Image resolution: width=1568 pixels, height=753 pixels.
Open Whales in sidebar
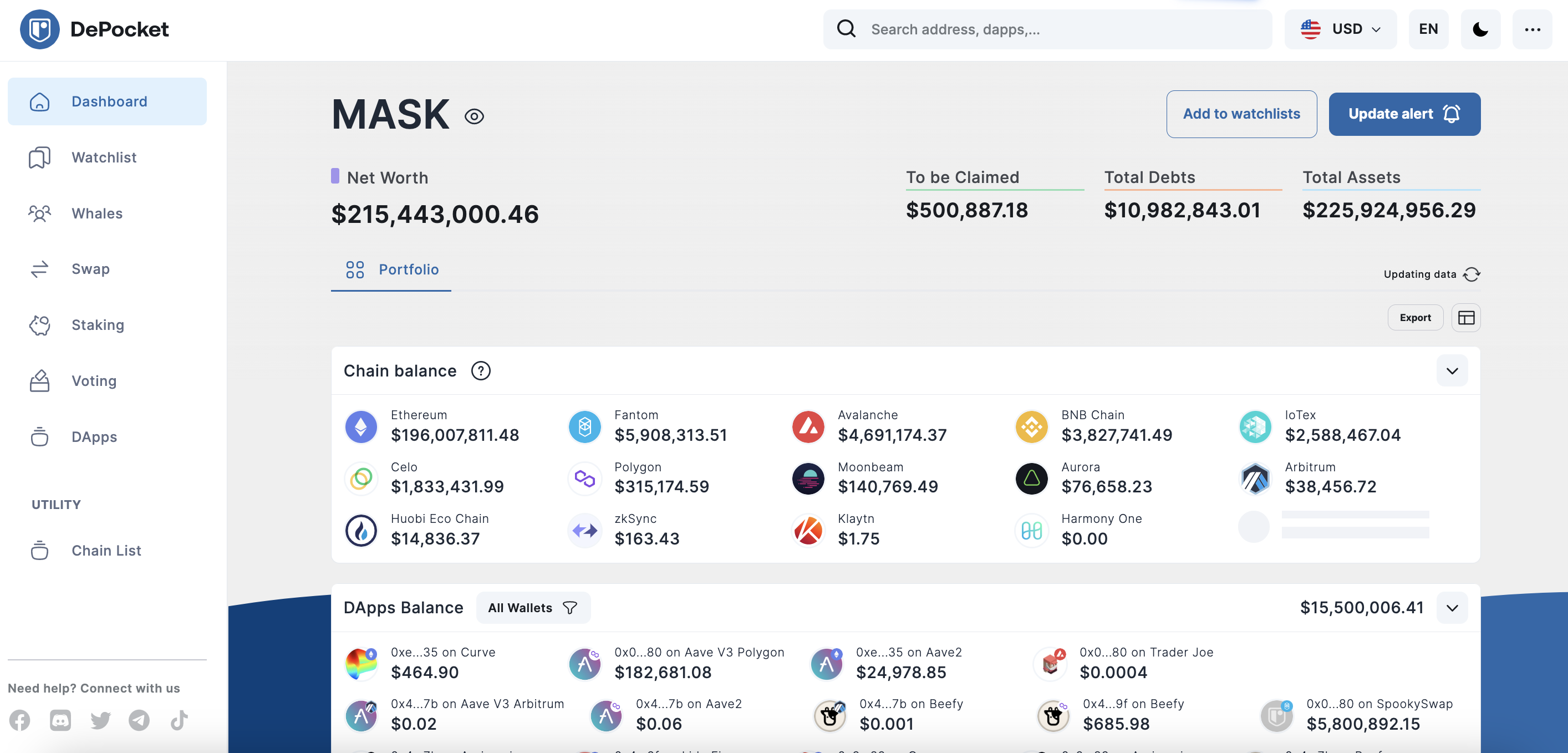click(107, 213)
